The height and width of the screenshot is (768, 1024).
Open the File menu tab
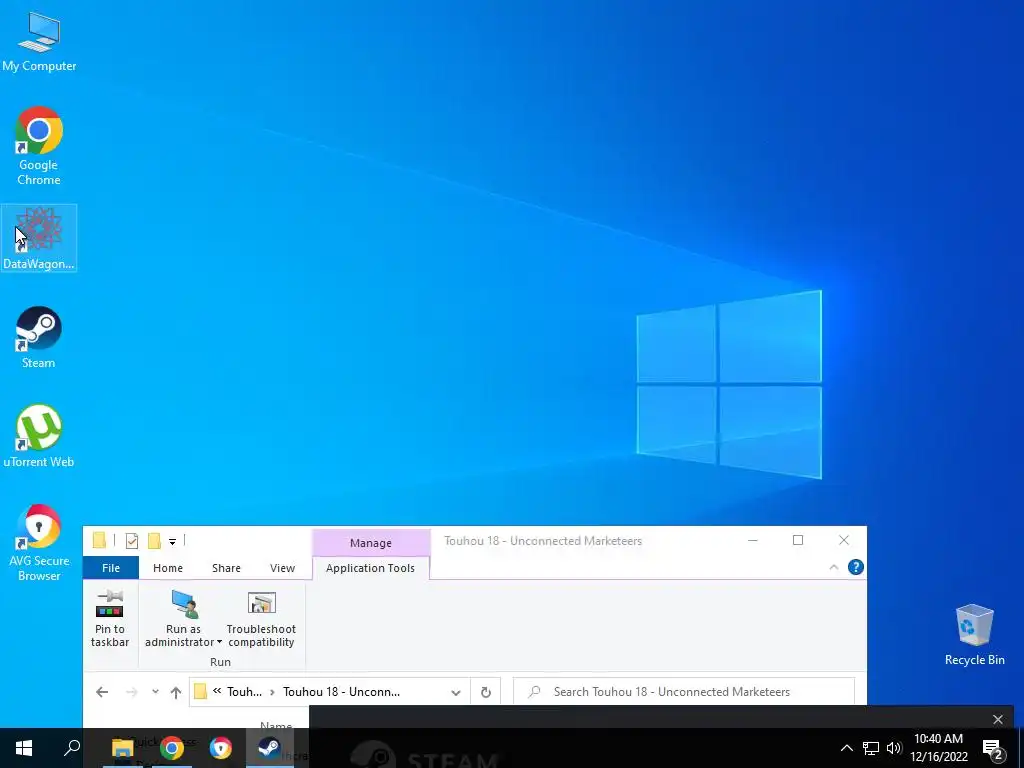(x=111, y=568)
